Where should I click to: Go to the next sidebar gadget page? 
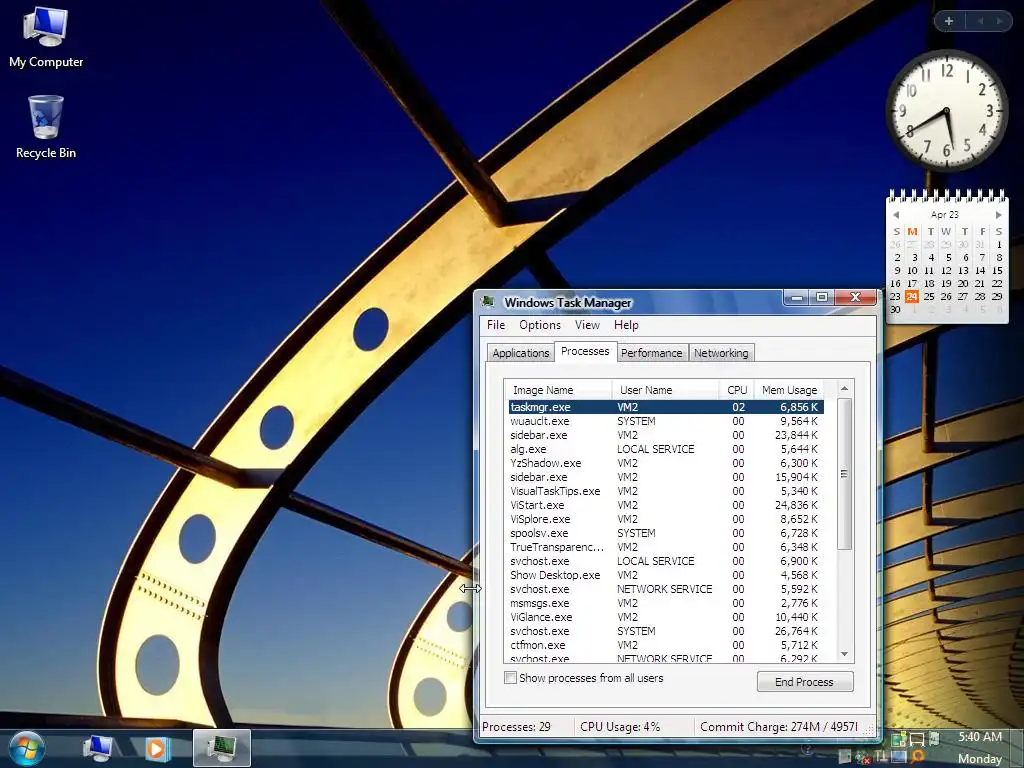(x=999, y=21)
